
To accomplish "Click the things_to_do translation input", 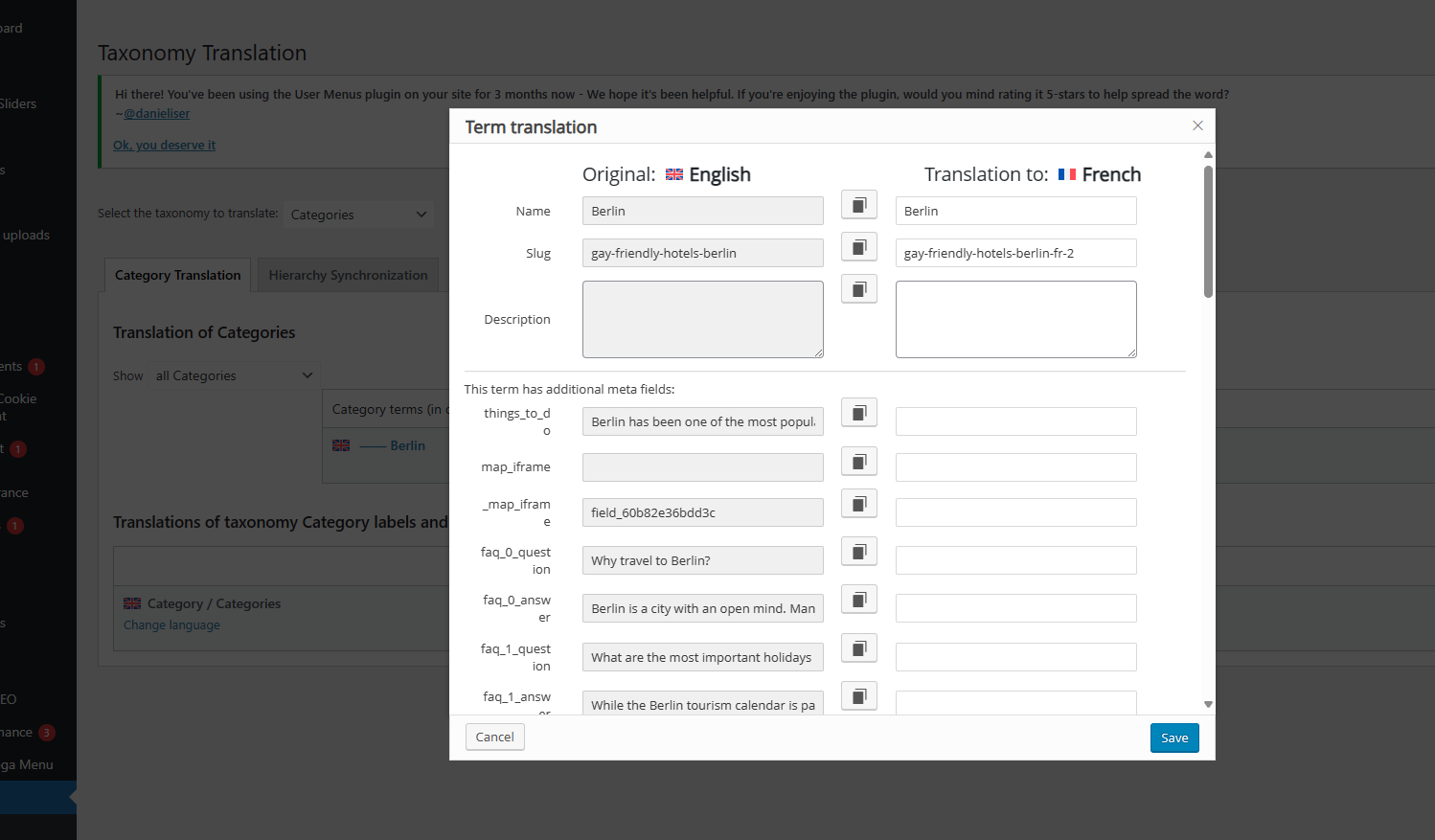I will [x=1015, y=421].
